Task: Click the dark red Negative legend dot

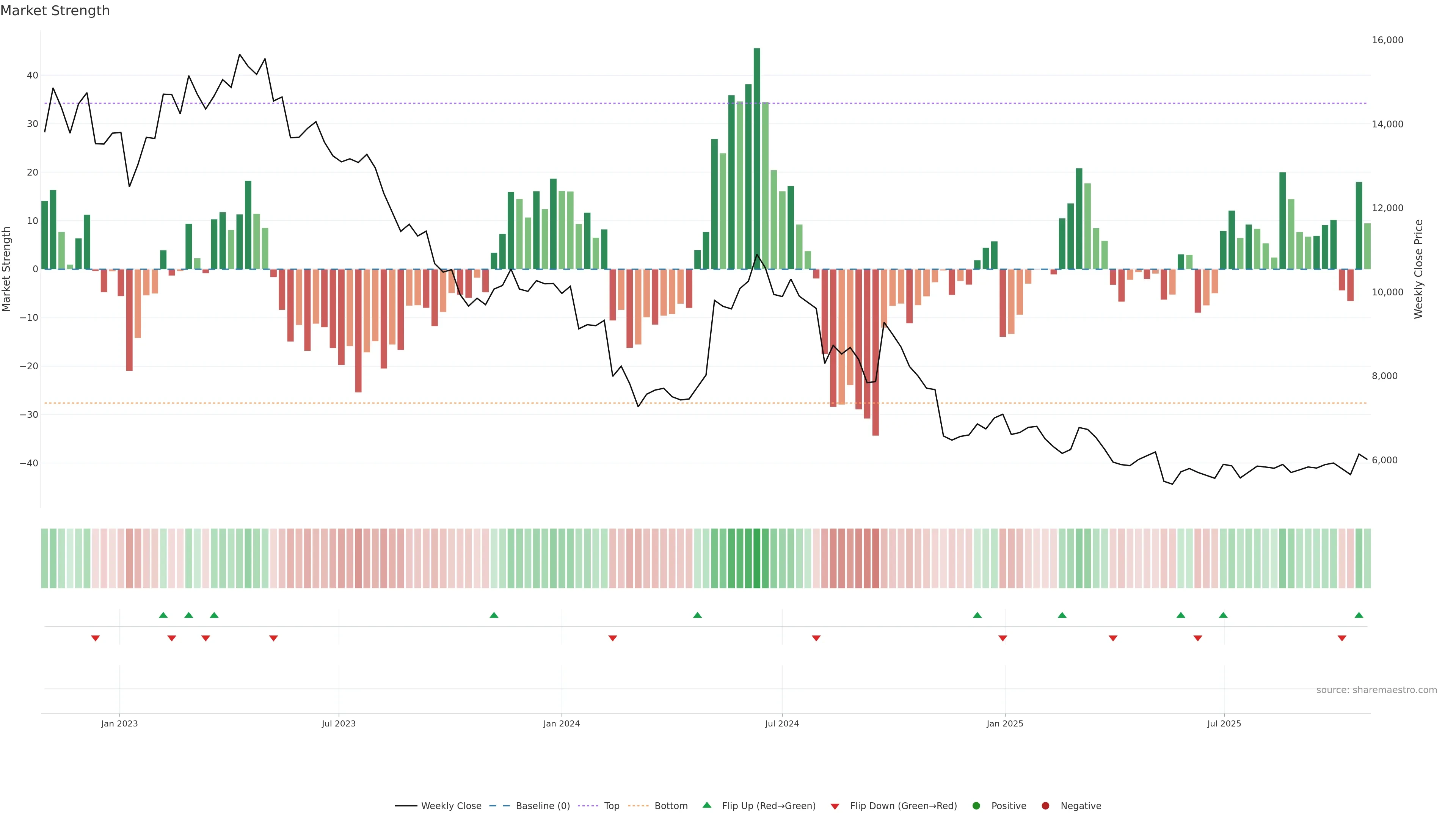Action: (1045, 806)
